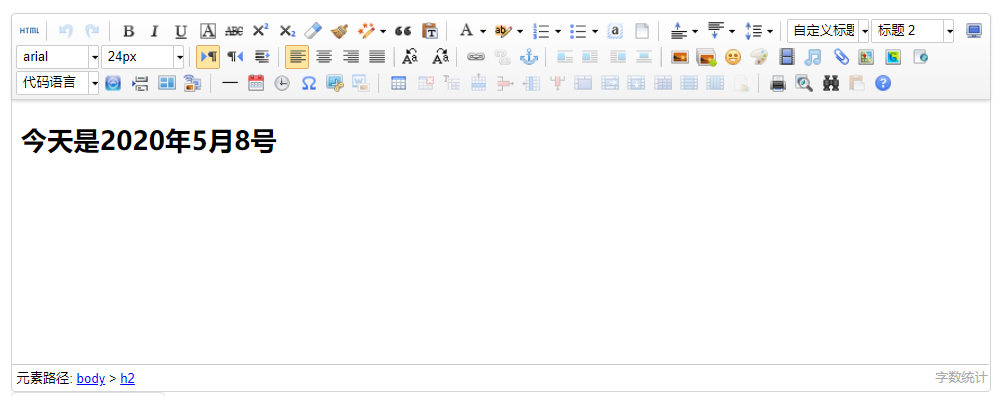Click the auto typeset magic wand
The image size is (1007, 396).
pyautogui.click(x=366, y=30)
